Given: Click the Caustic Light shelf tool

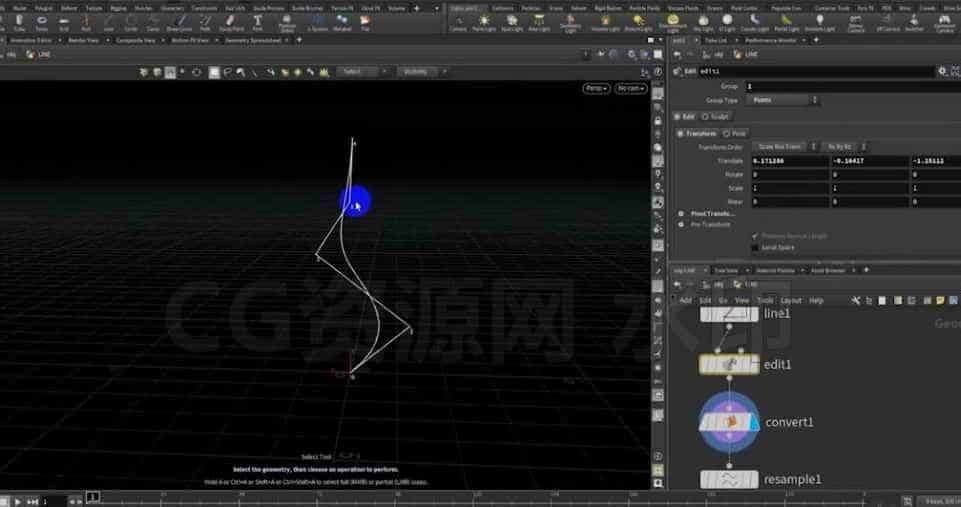Looking at the screenshot, I should coord(754,23).
